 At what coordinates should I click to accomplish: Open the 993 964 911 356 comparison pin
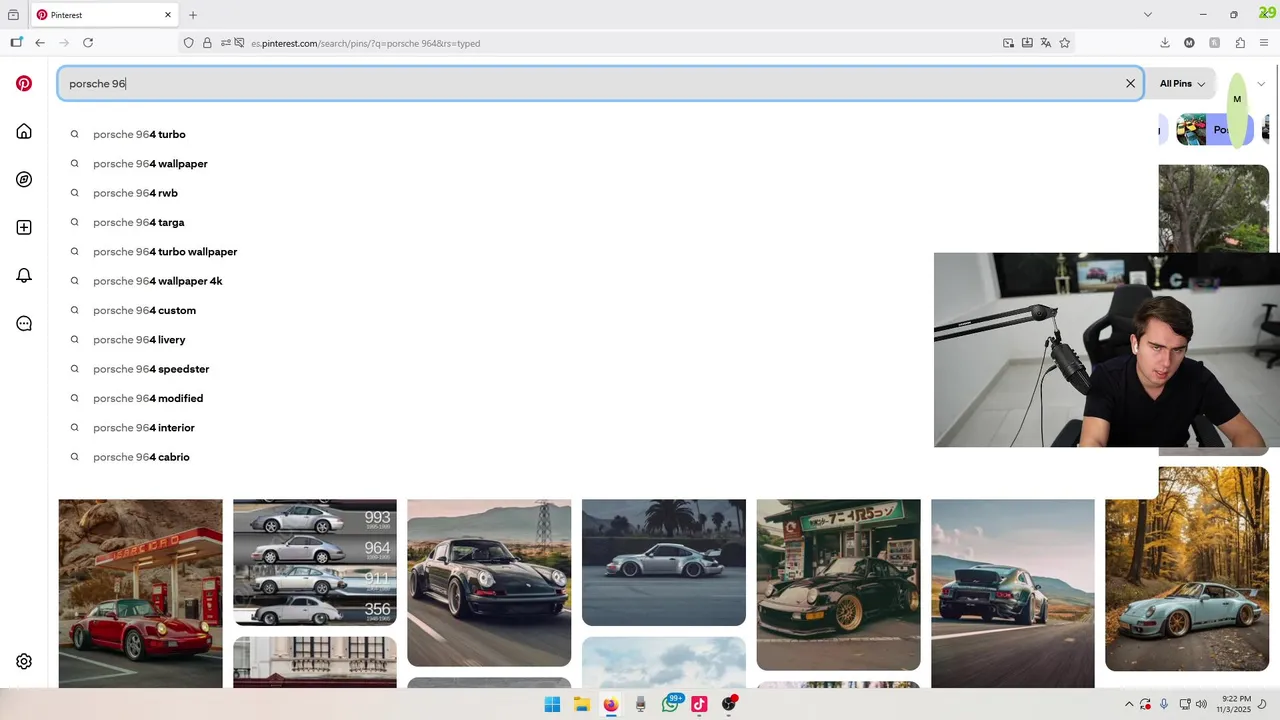pos(314,562)
